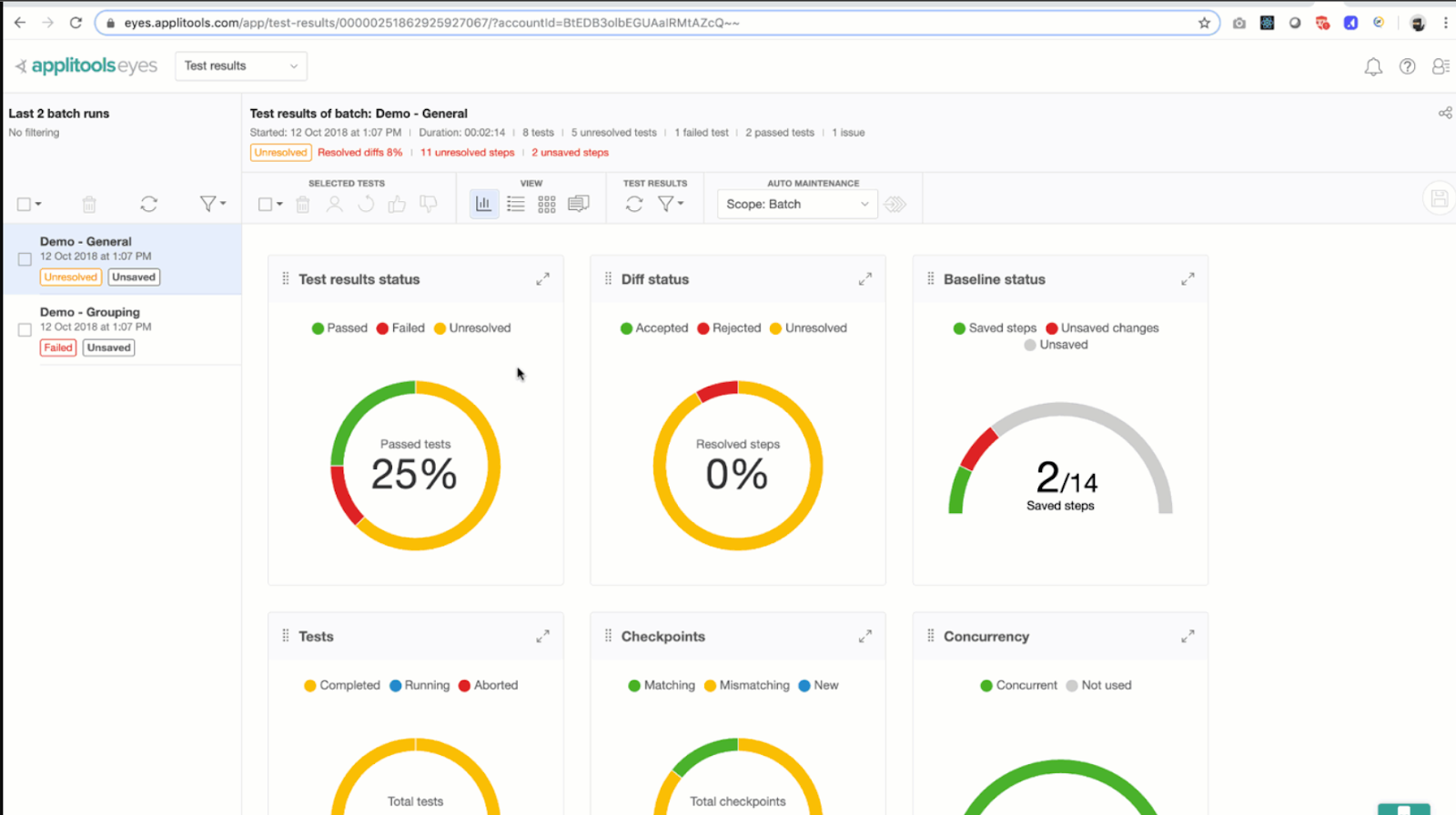Switch to the list view
The height and width of the screenshot is (815, 1456).
pyautogui.click(x=516, y=205)
